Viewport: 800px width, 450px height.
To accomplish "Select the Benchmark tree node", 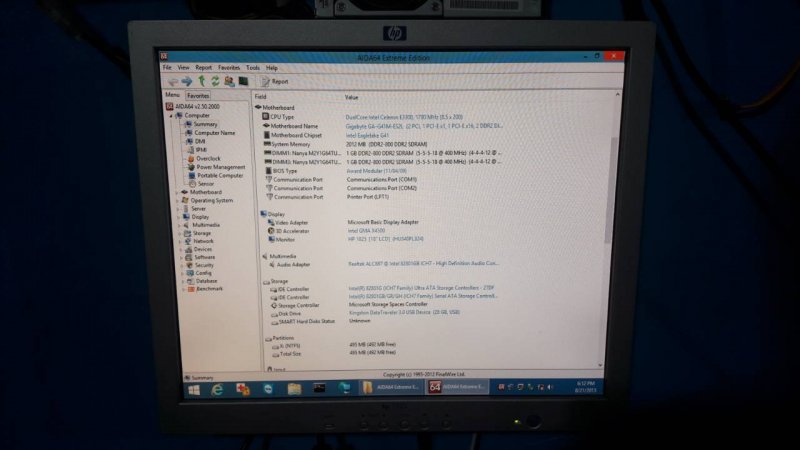I will [209, 289].
